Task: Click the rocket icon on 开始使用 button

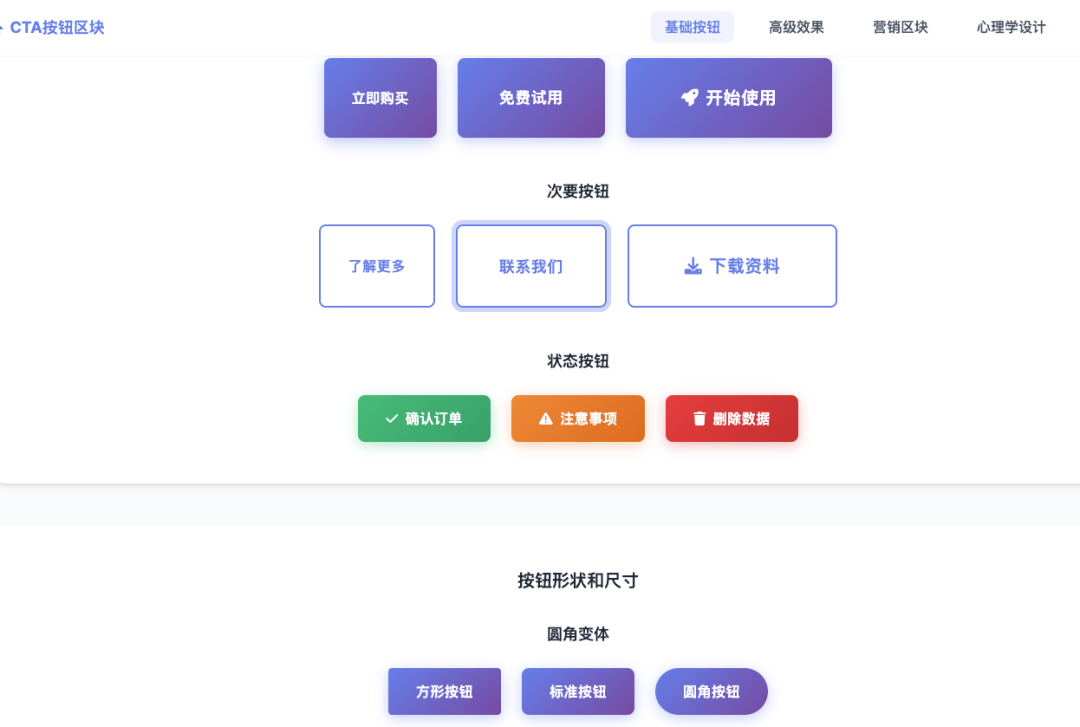Action: point(690,97)
